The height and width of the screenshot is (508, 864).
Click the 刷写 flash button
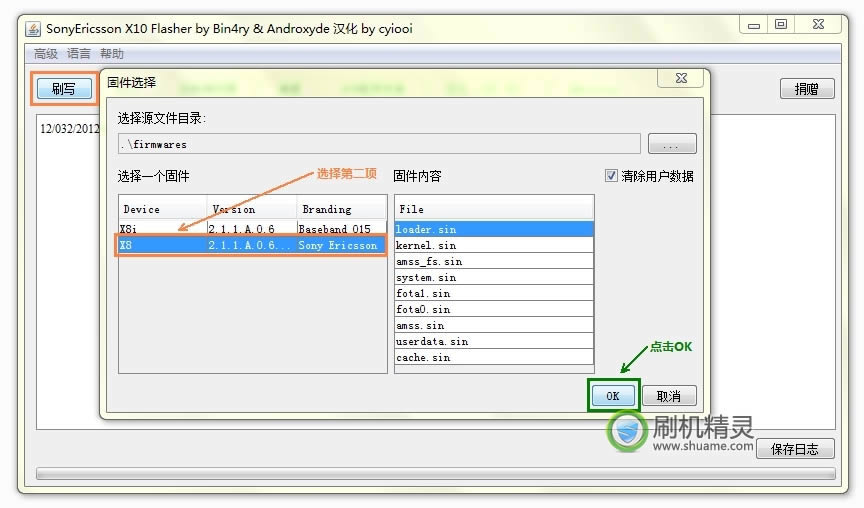pyautogui.click(x=64, y=89)
